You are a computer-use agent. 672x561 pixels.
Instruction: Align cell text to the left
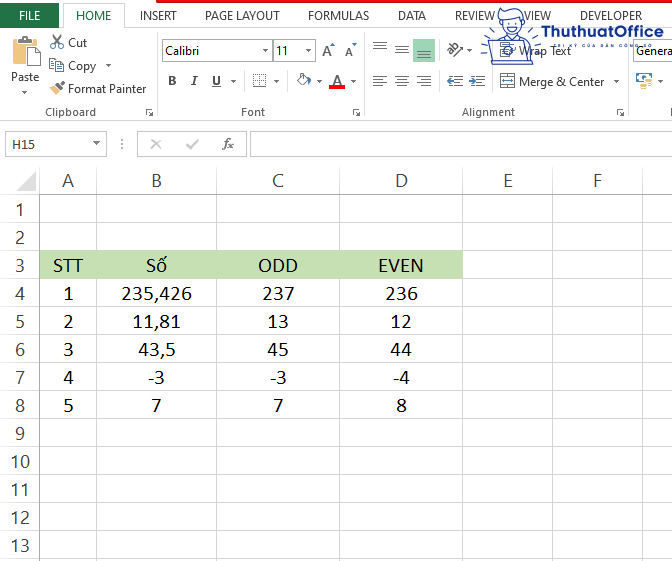point(380,81)
